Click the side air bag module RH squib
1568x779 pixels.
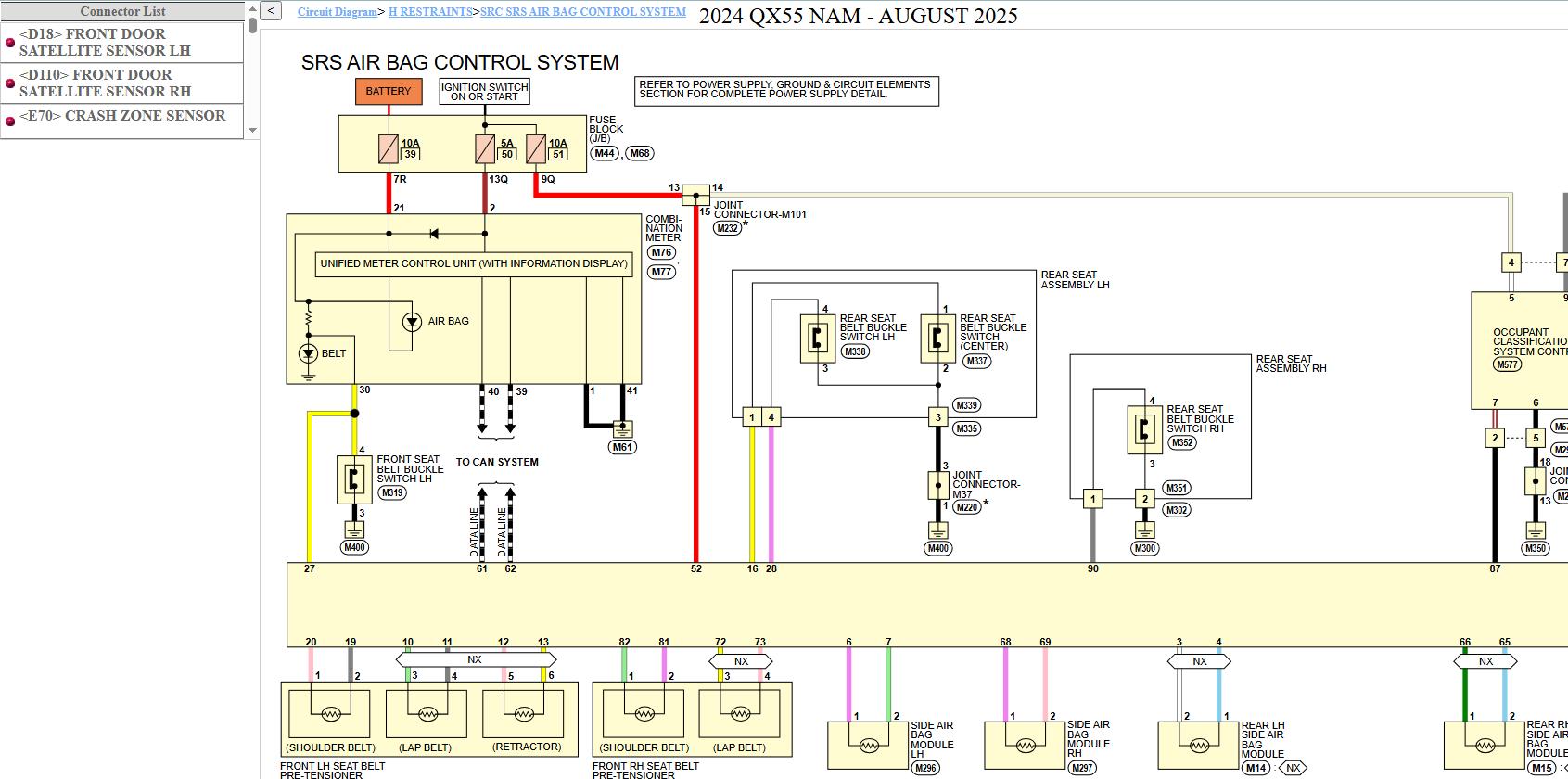(1025, 746)
